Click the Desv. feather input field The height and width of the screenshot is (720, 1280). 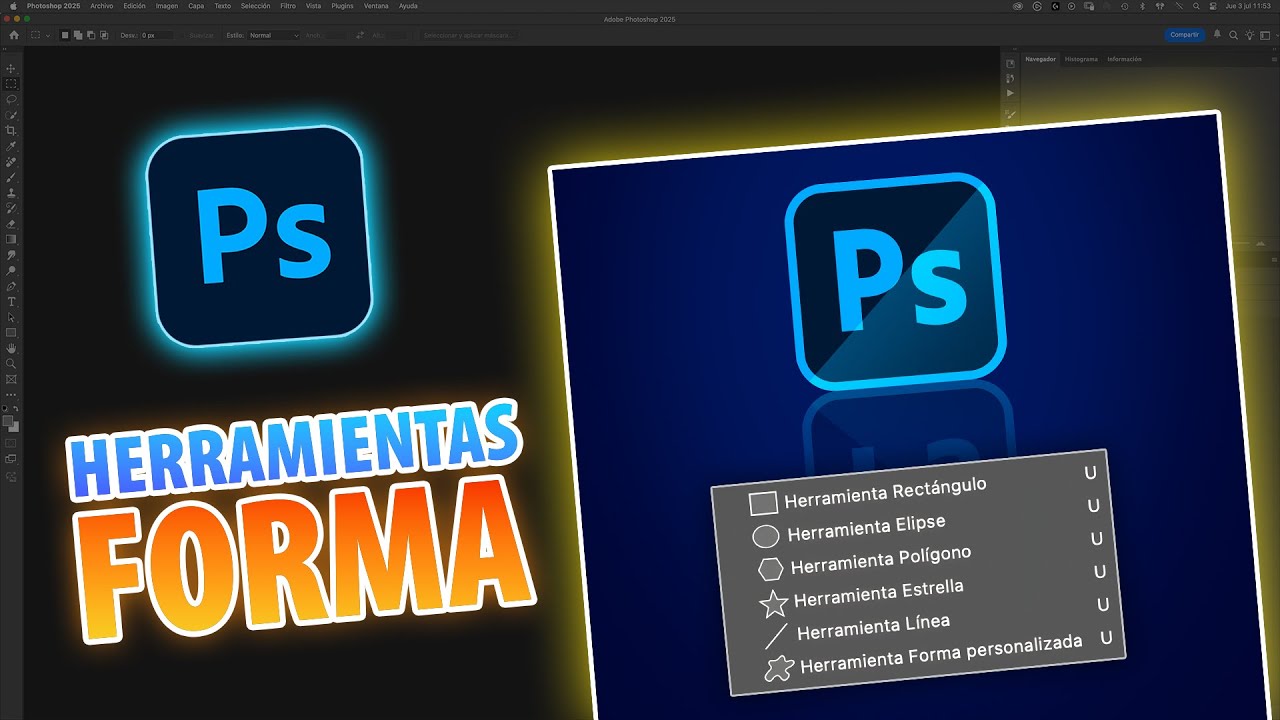pyautogui.click(x=156, y=35)
